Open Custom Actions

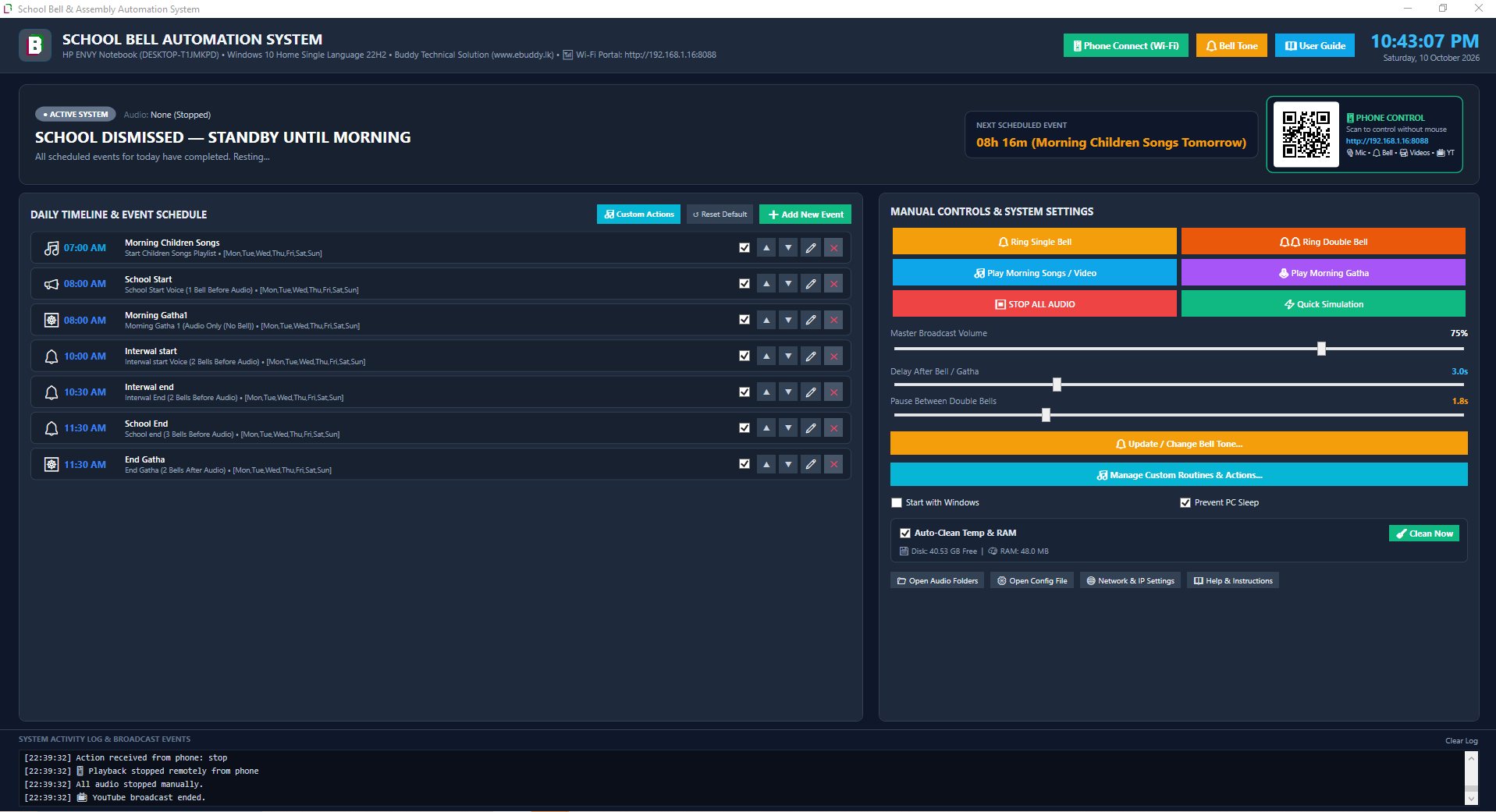pos(638,215)
